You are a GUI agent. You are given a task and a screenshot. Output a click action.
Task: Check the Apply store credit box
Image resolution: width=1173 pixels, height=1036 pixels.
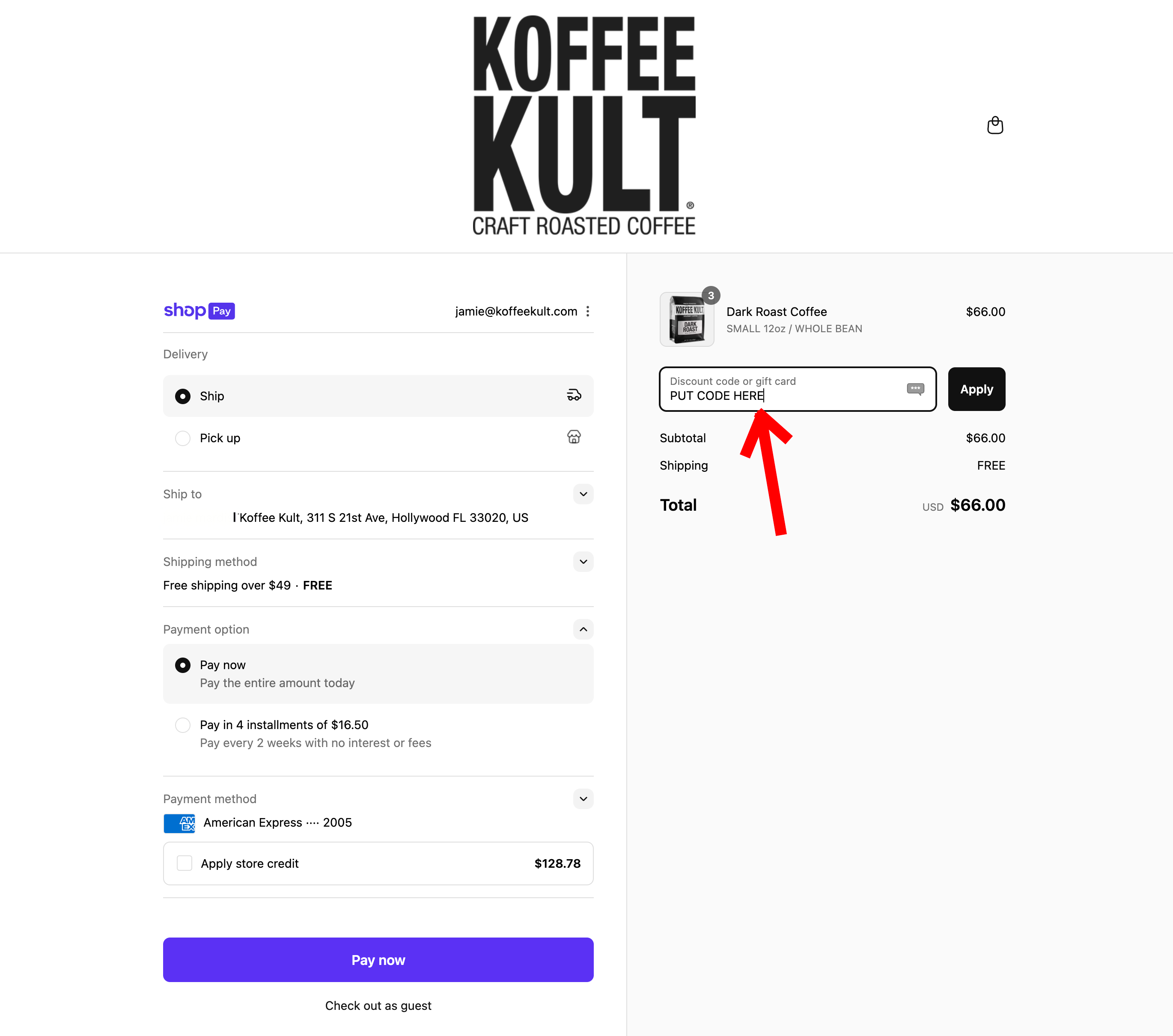tap(184, 863)
